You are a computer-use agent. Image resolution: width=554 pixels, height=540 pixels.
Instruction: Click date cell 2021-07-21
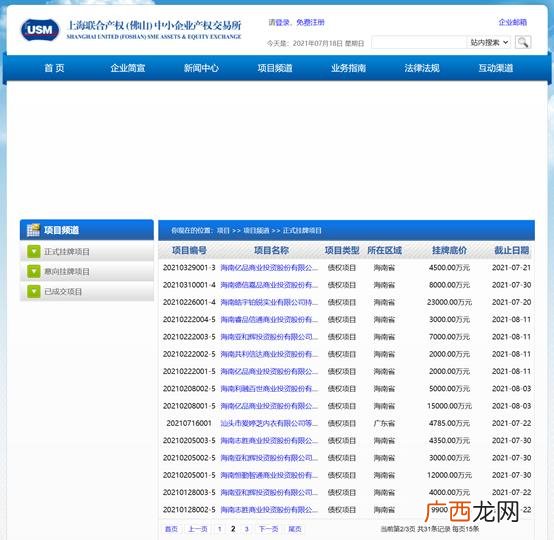pyautogui.click(x=511, y=268)
